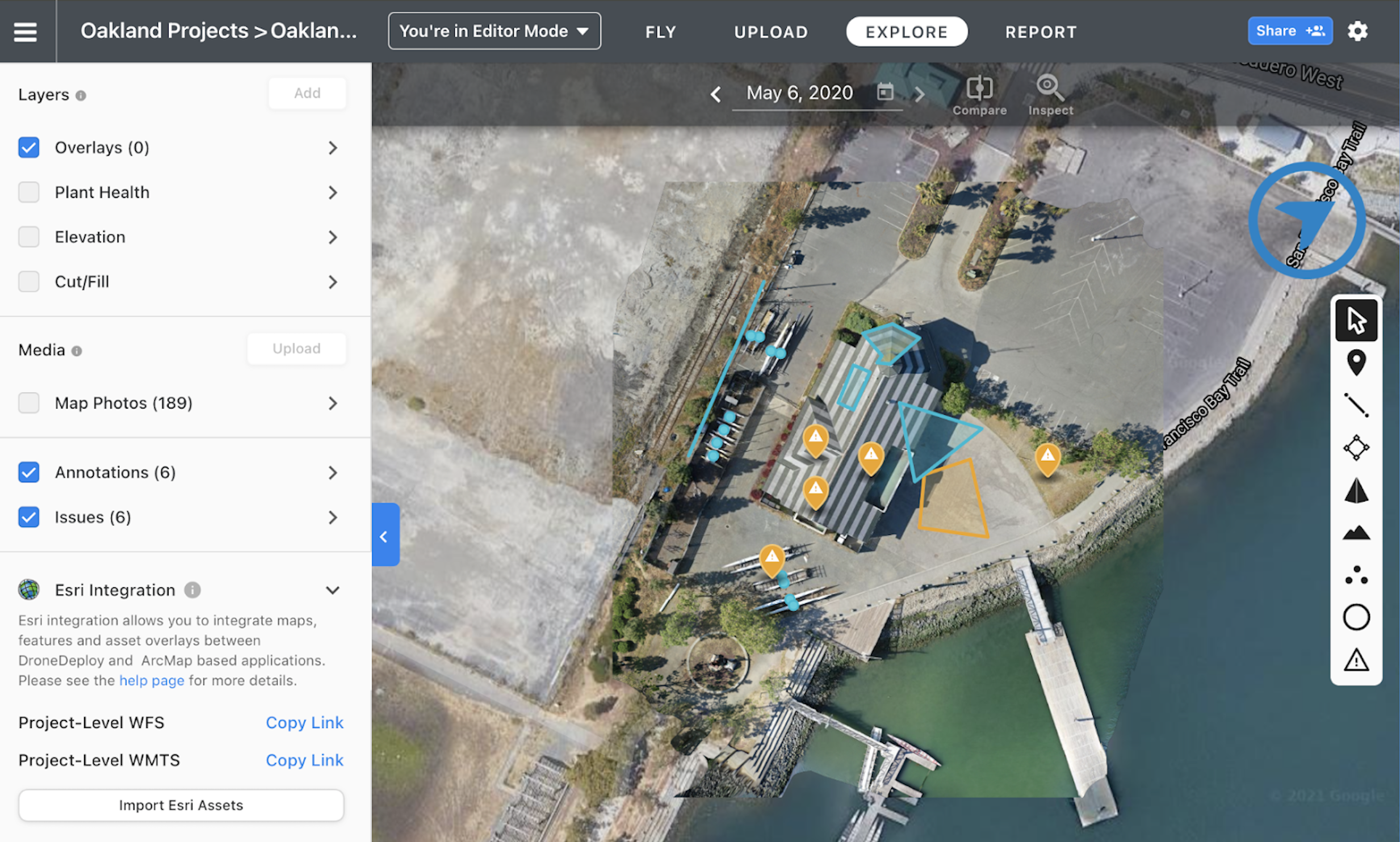Switch to the UPLOAD tab

(771, 32)
